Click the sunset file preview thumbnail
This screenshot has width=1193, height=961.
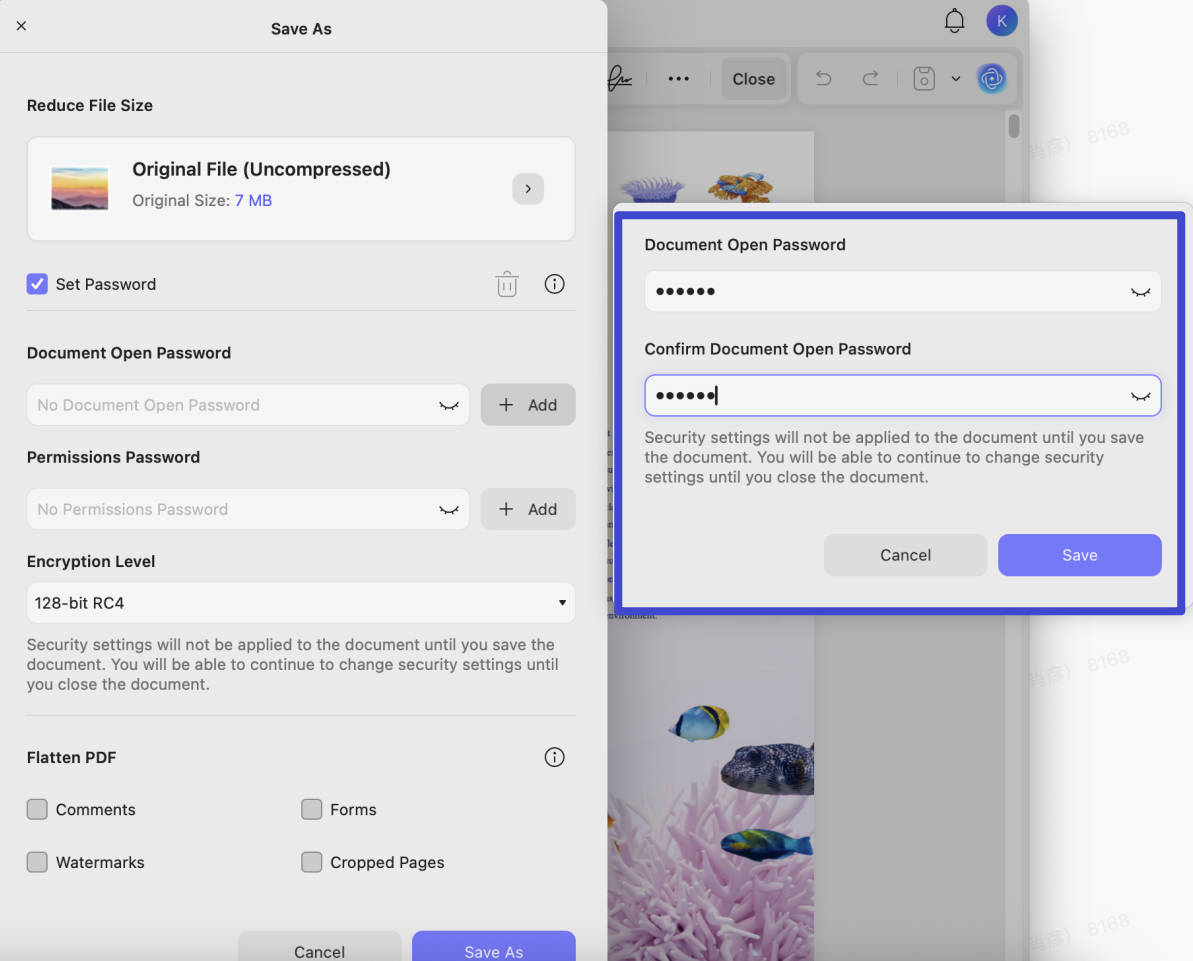point(80,188)
